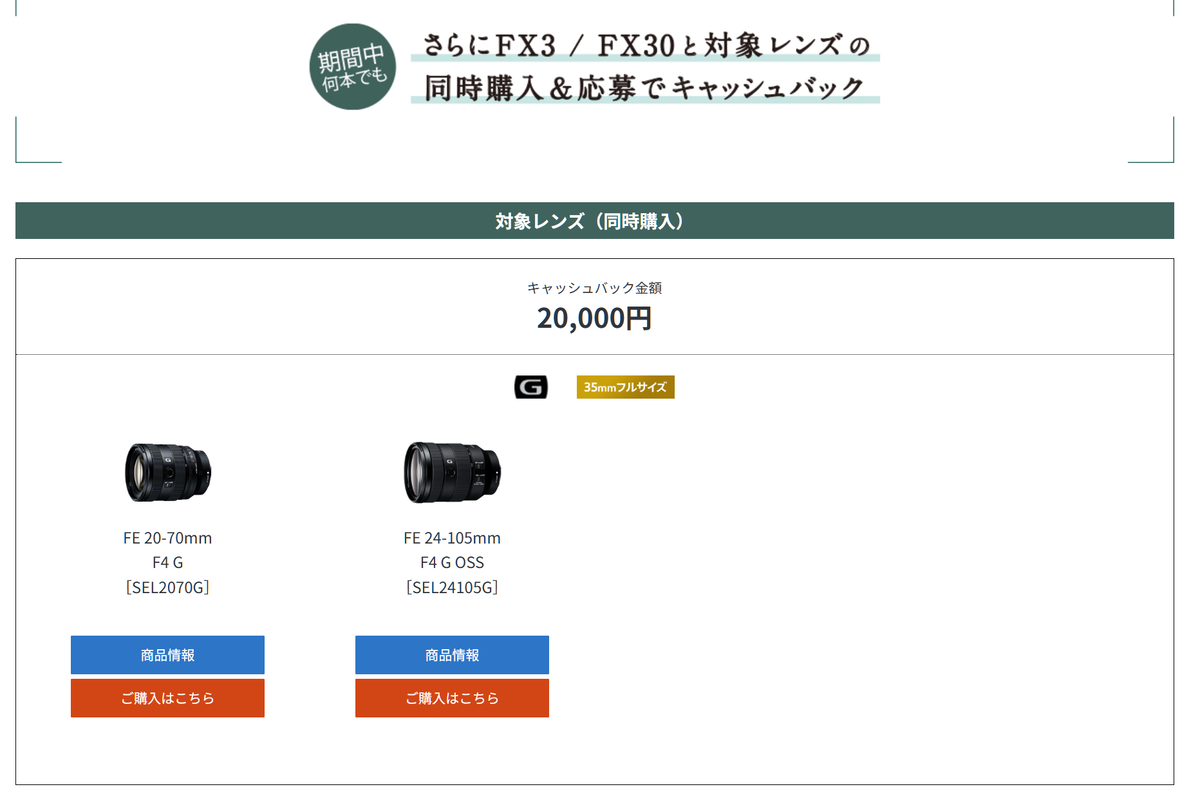Click the 20,000円 cashback amount
The height and width of the screenshot is (796, 1200).
pyautogui.click(x=594, y=318)
